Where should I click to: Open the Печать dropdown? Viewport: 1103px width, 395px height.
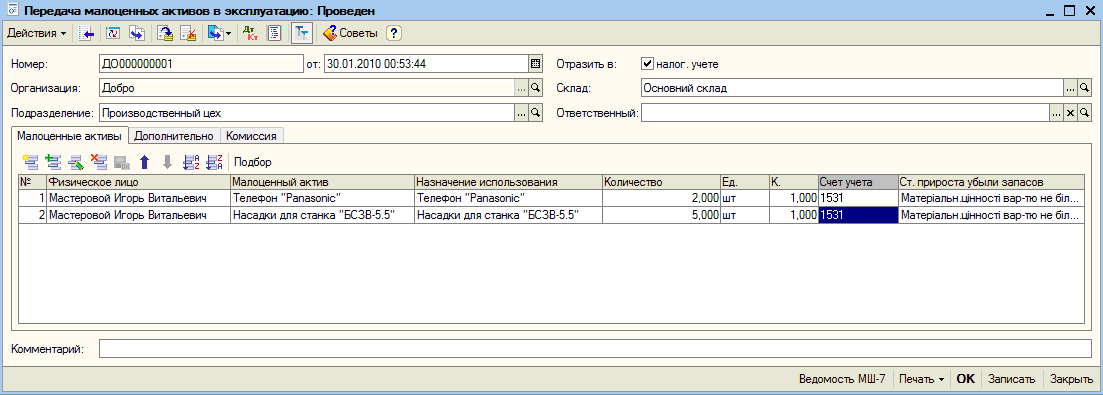[x=921, y=379]
